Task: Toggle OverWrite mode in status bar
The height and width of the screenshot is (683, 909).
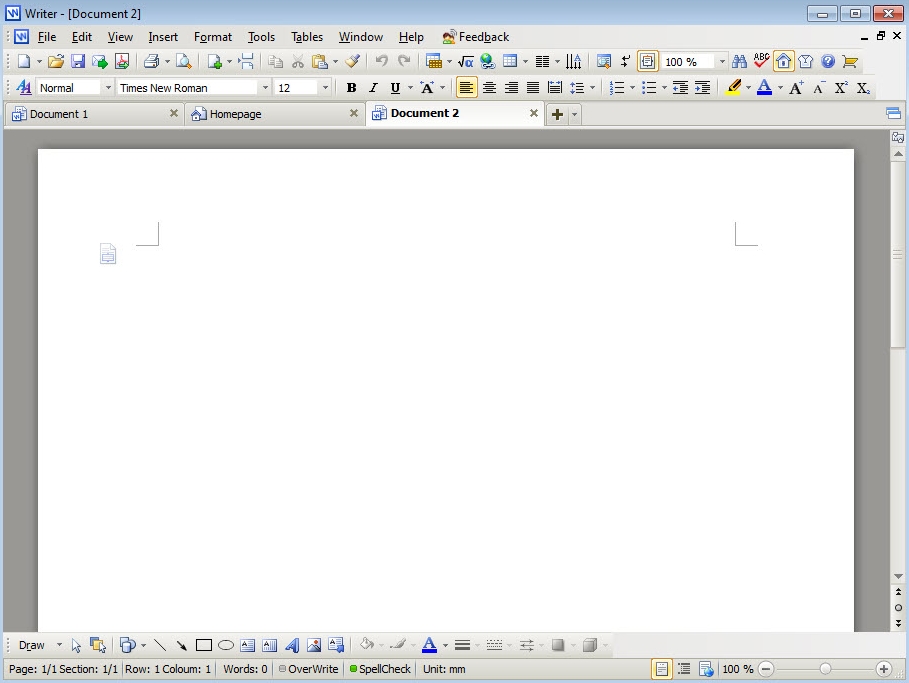Action: 309,669
